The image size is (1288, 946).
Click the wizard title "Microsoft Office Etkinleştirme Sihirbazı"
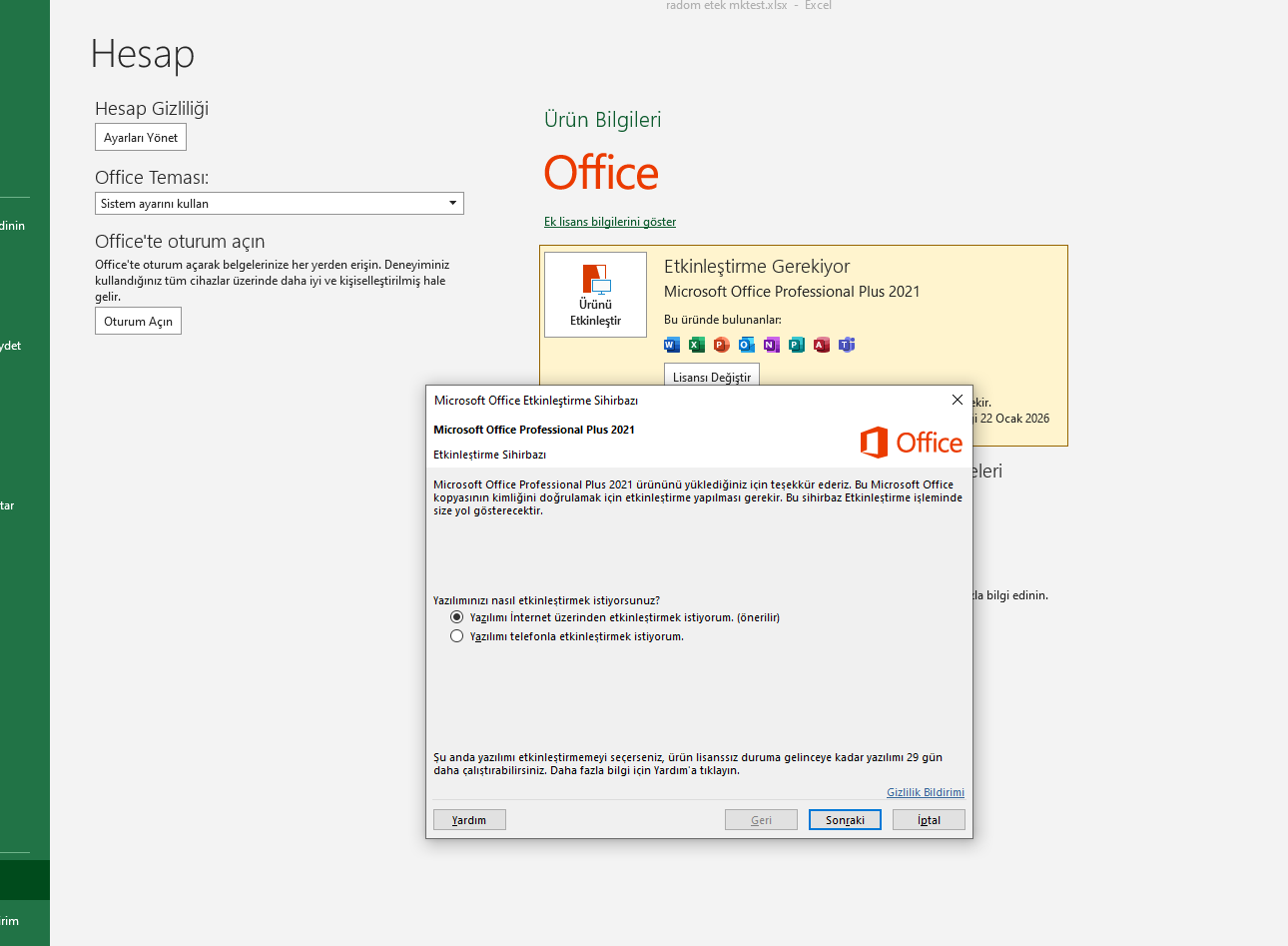(x=536, y=401)
